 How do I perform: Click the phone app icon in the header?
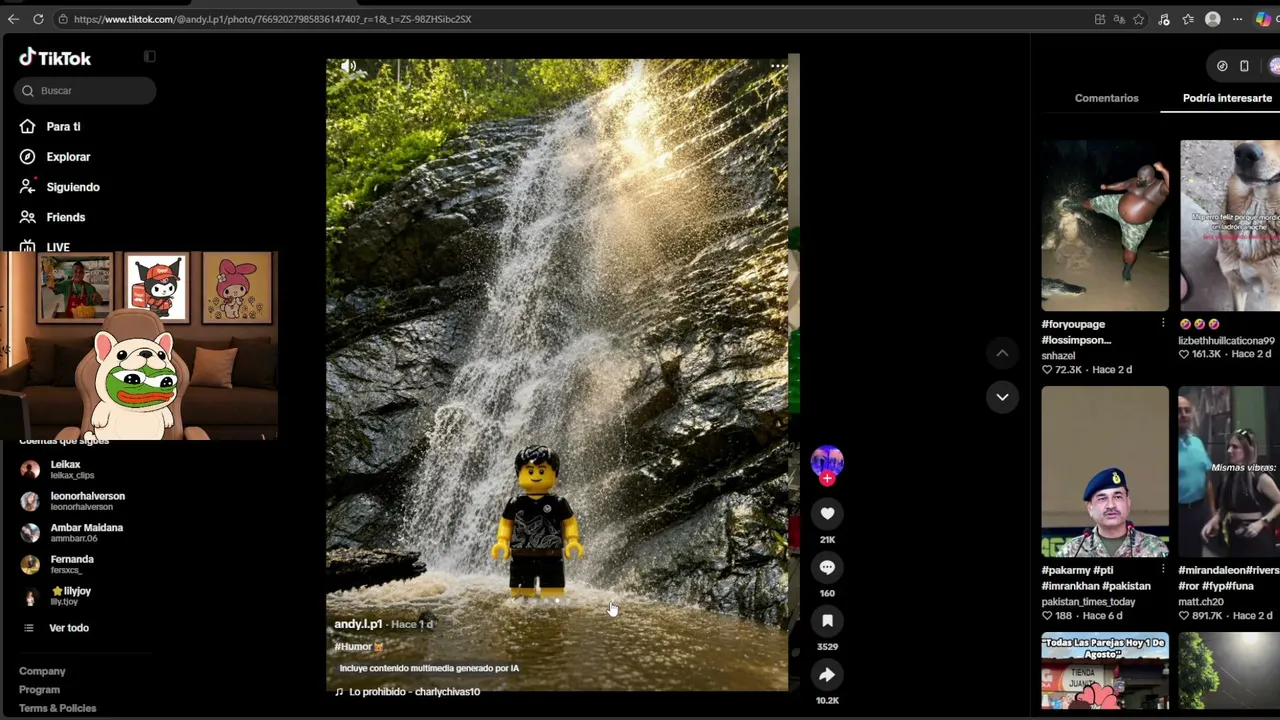(x=1244, y=66)
